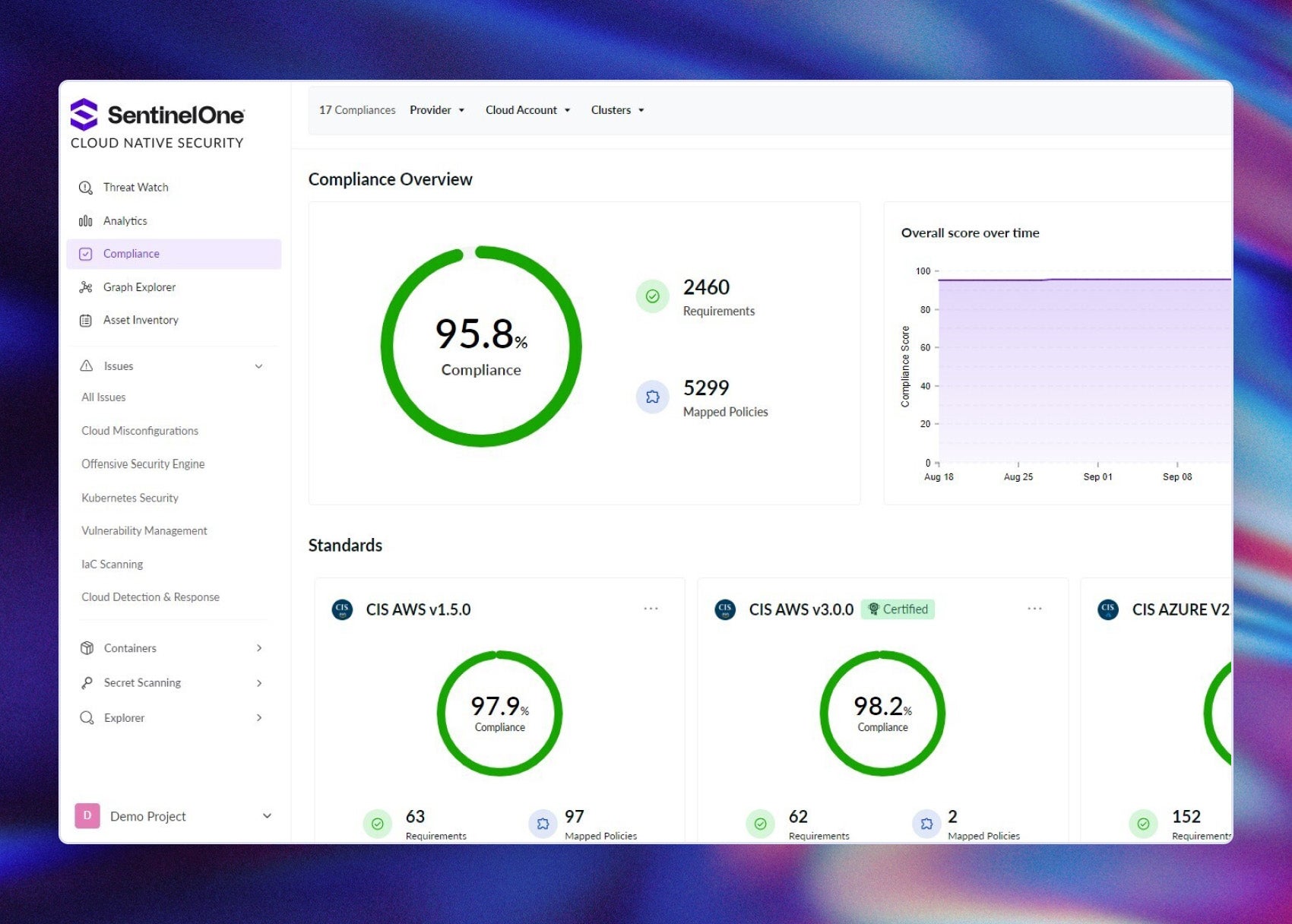Click the Asset Inventory icon

pyautogui.click(x=86, y=321)
